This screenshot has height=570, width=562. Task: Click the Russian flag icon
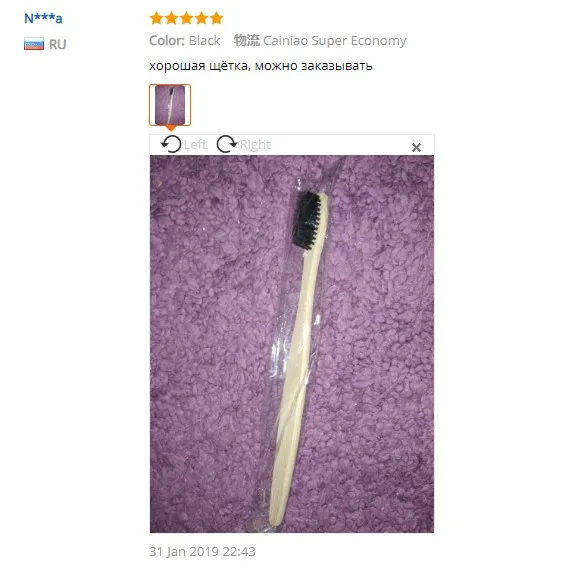(x=34, y=44)
